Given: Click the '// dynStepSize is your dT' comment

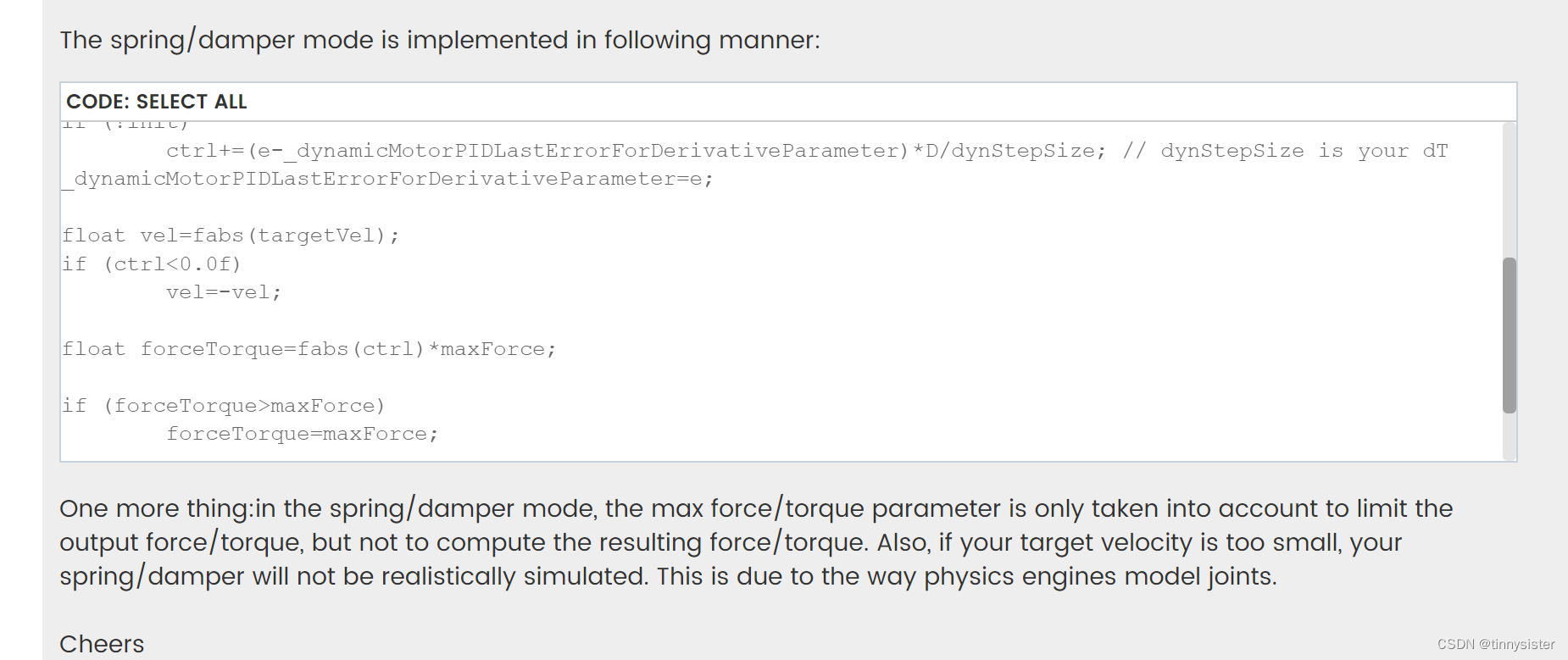Looking at the screenshot, I should [x=1286, y=151].
